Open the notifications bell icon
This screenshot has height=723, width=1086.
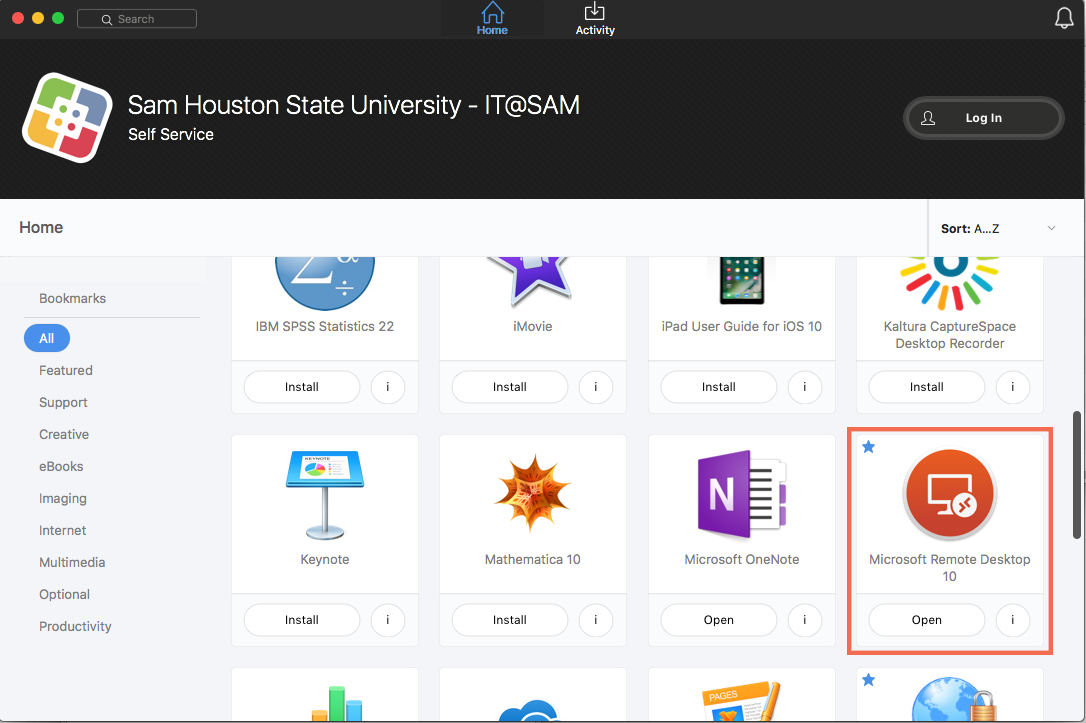[1064, 17]
